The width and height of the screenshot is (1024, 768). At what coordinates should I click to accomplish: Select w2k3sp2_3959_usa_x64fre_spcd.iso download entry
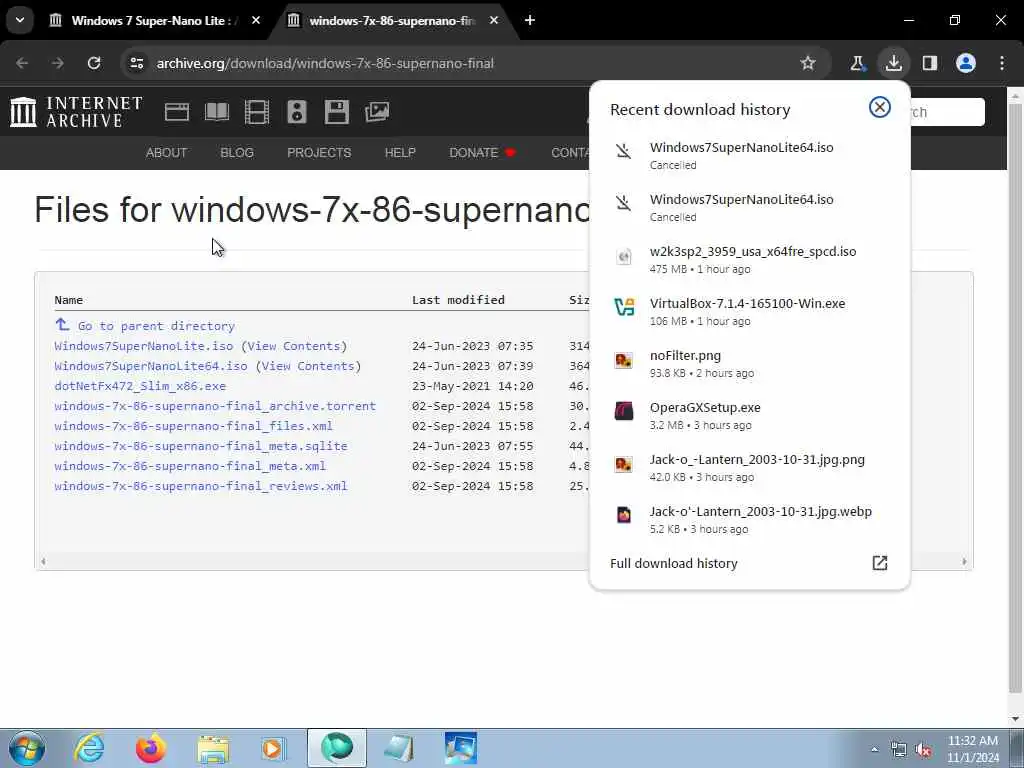point(750,259)
